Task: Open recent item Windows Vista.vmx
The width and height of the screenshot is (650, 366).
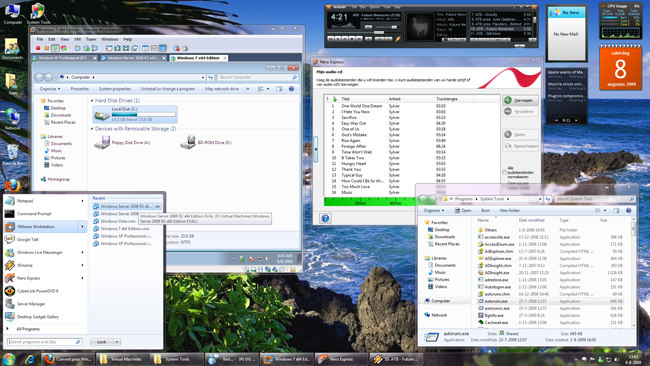Action: point(118,221)
